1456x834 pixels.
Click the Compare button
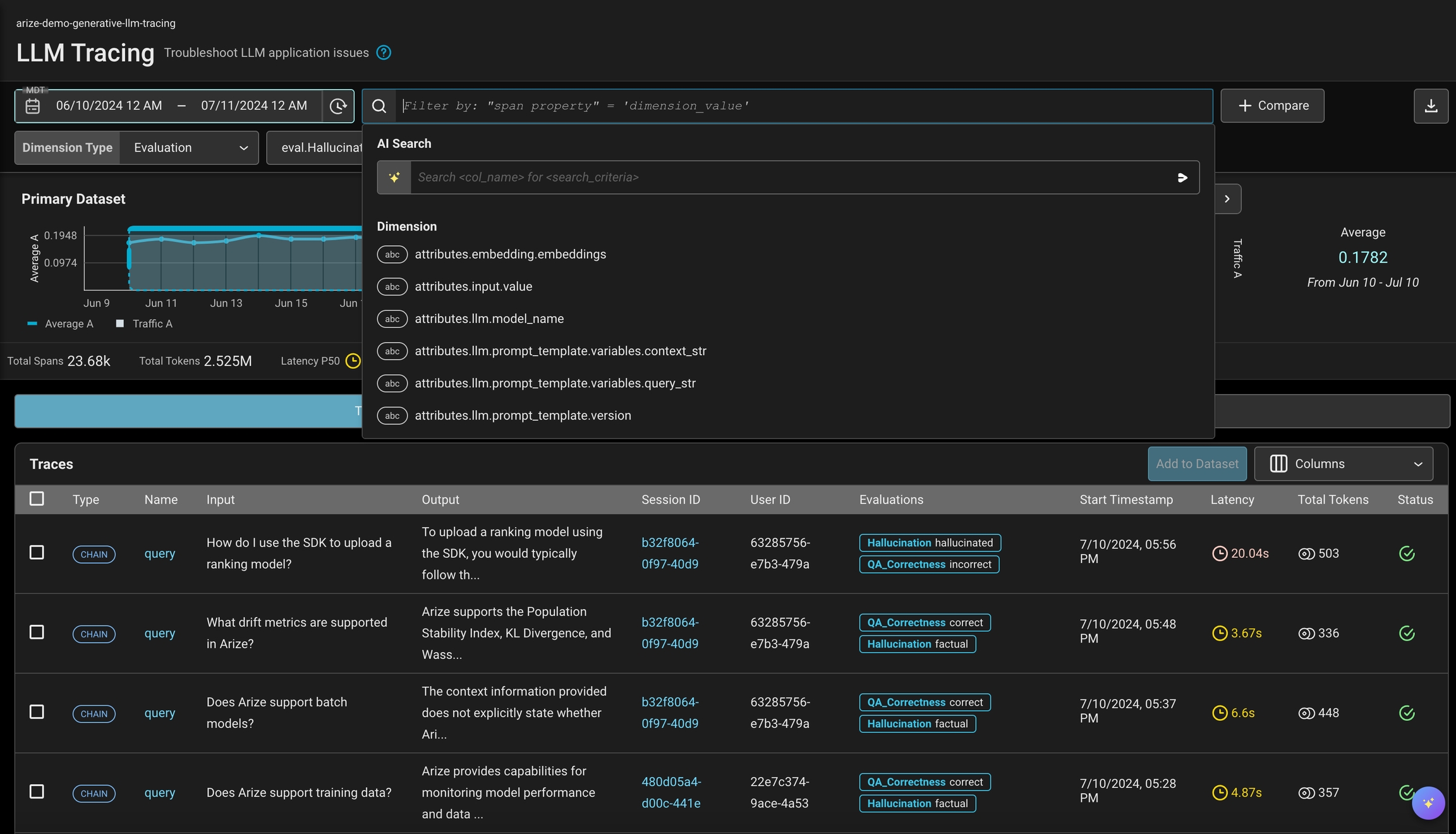pos(1272,106)
